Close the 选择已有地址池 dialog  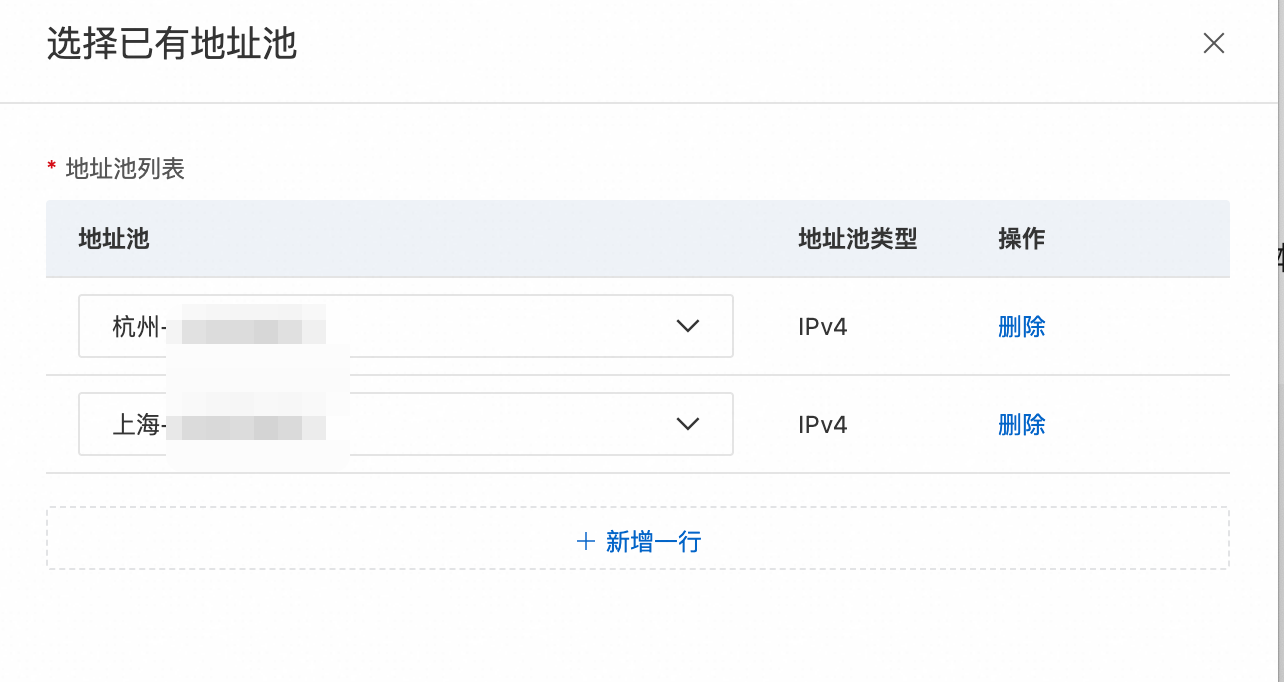point(1213,43)
